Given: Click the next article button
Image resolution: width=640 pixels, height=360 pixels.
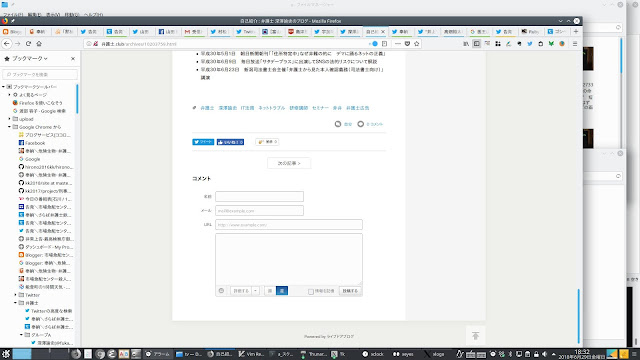Looking at the screenshot, I should pos(289,163).
